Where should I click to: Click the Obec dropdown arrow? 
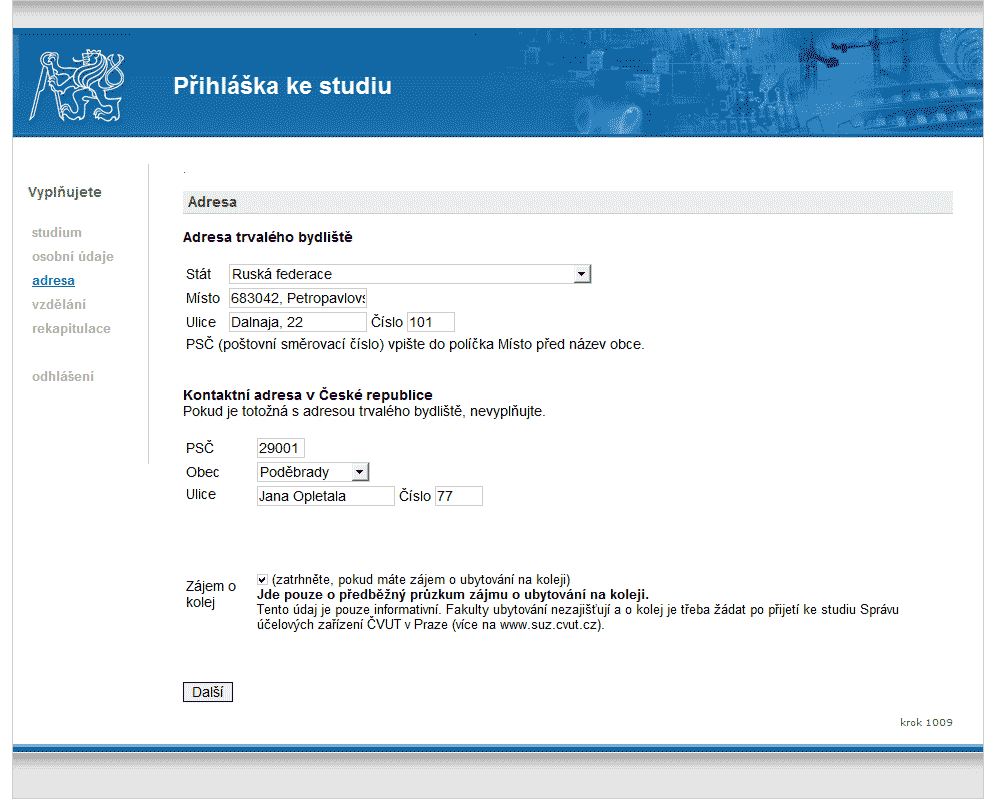(x=360, y=472)
